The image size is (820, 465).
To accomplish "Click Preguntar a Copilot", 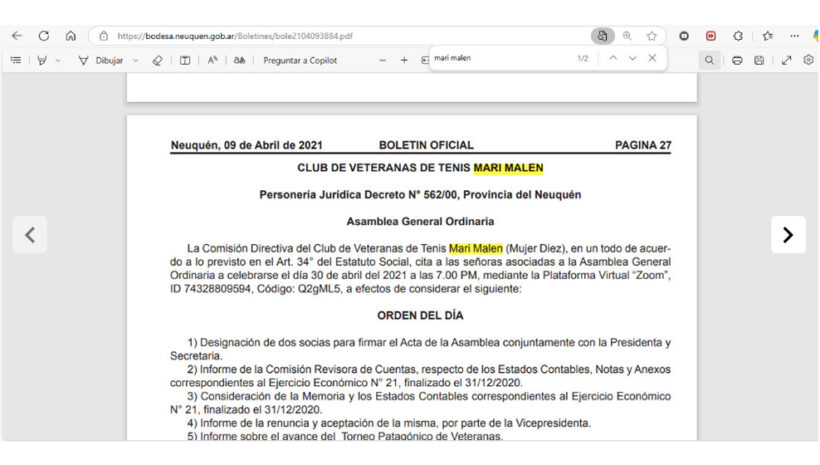I will click(300, 60).
